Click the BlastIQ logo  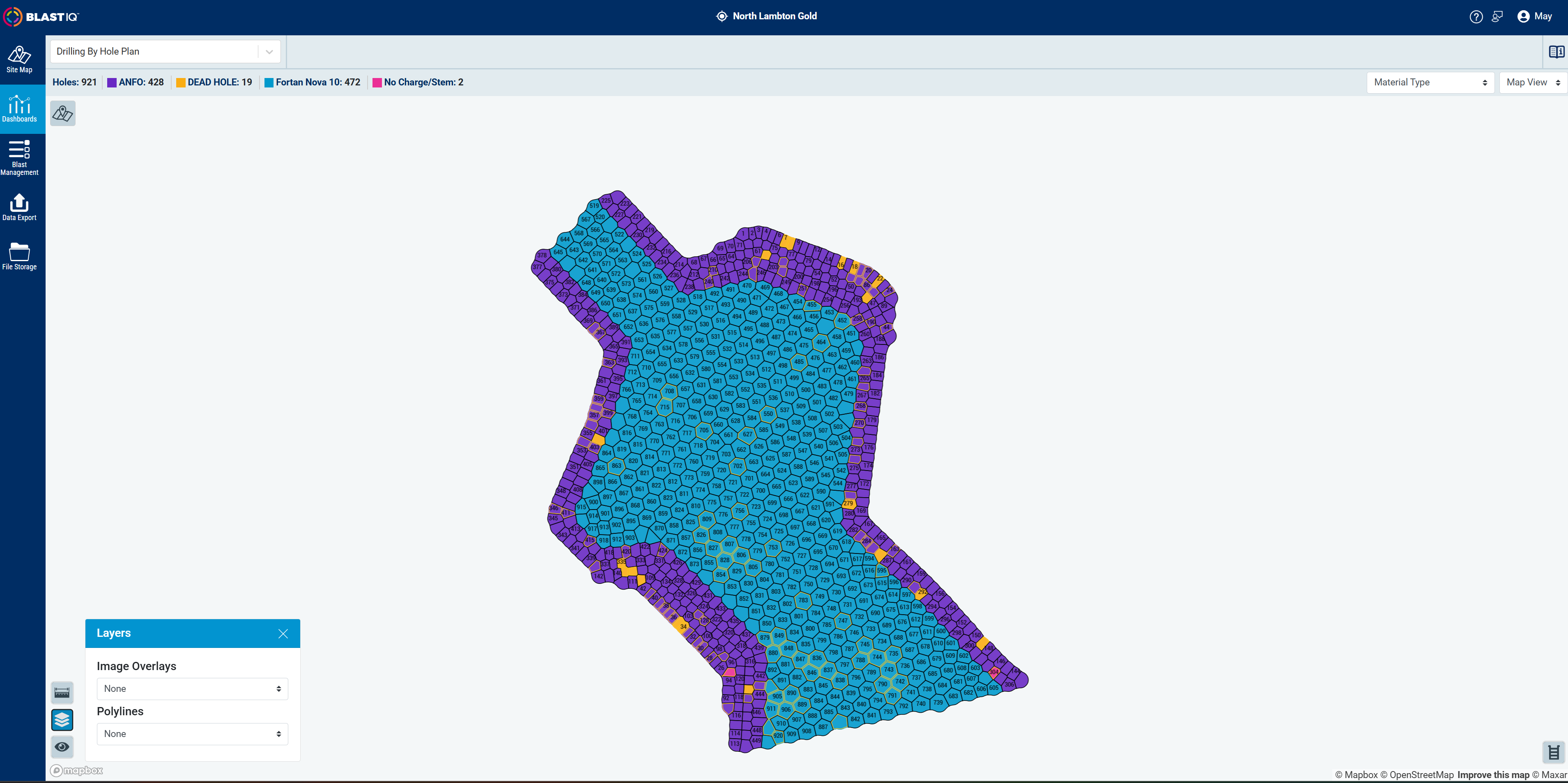pyautogui.click(x=41, y=16)
